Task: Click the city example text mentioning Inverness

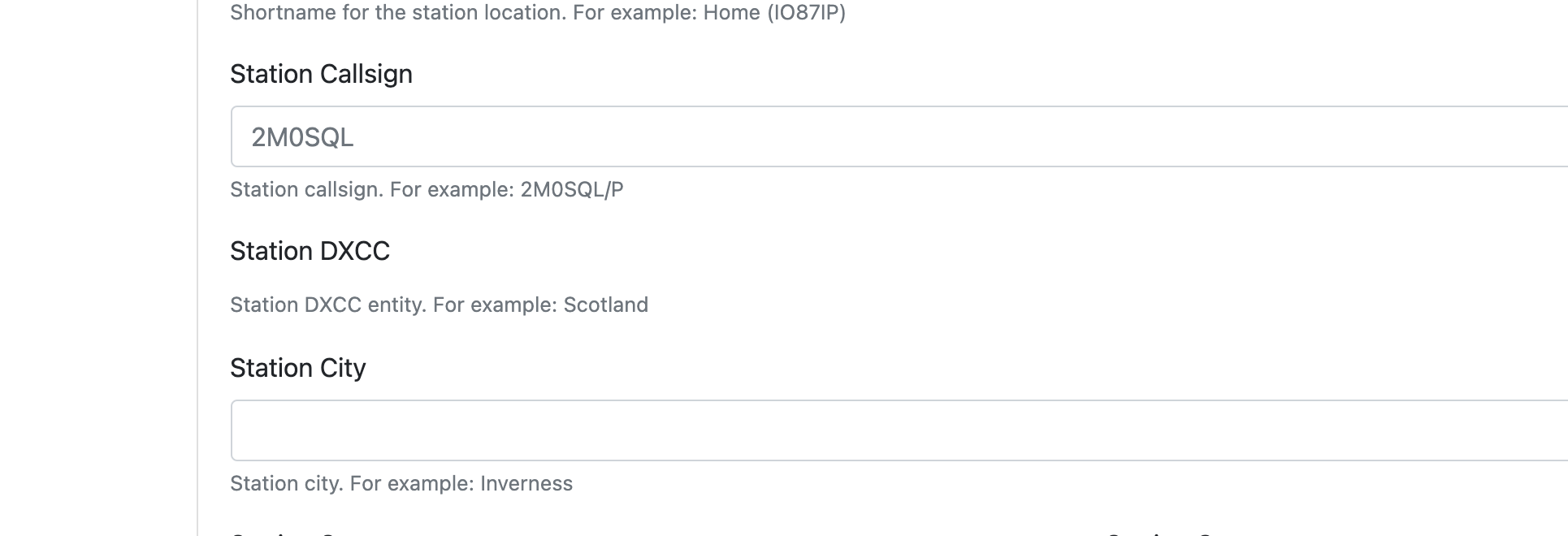Action: point(401,482)
